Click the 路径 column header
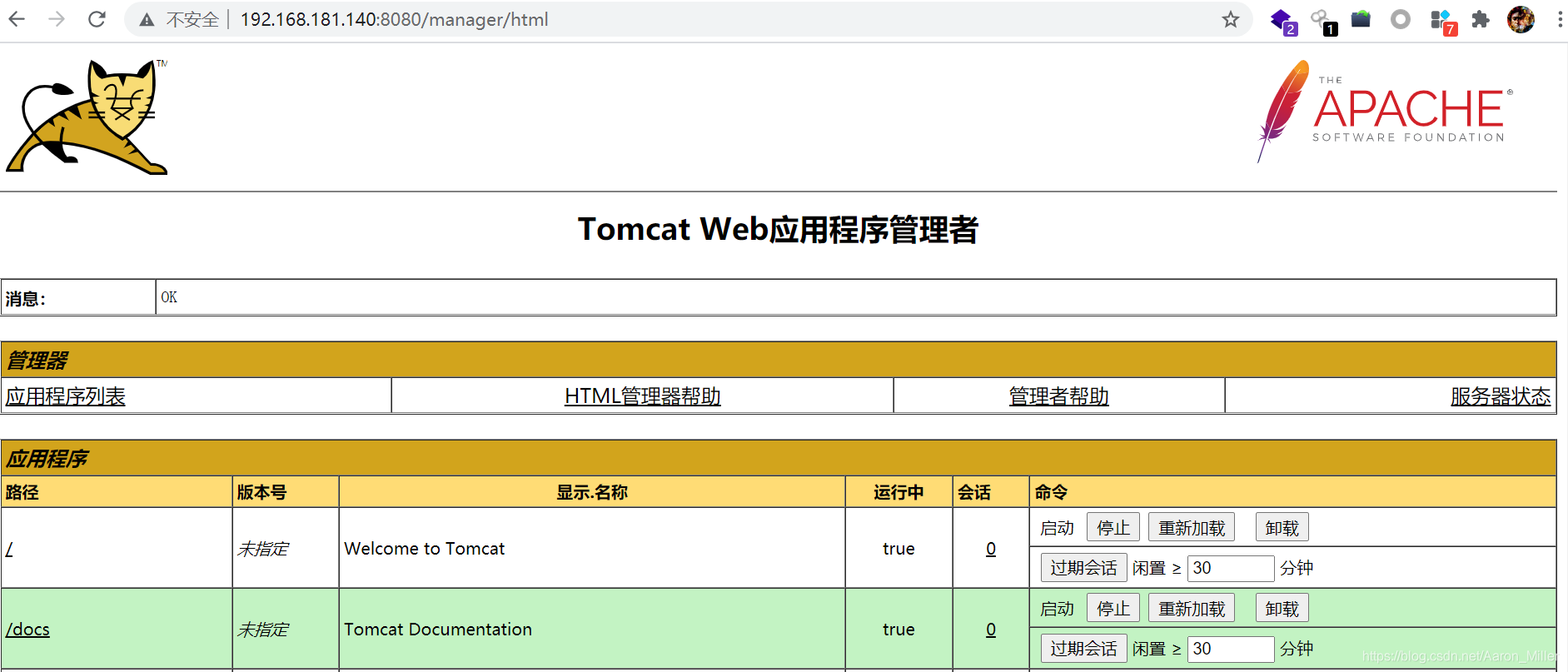This screenshot has width=1568, height=672. click(22, 492)
